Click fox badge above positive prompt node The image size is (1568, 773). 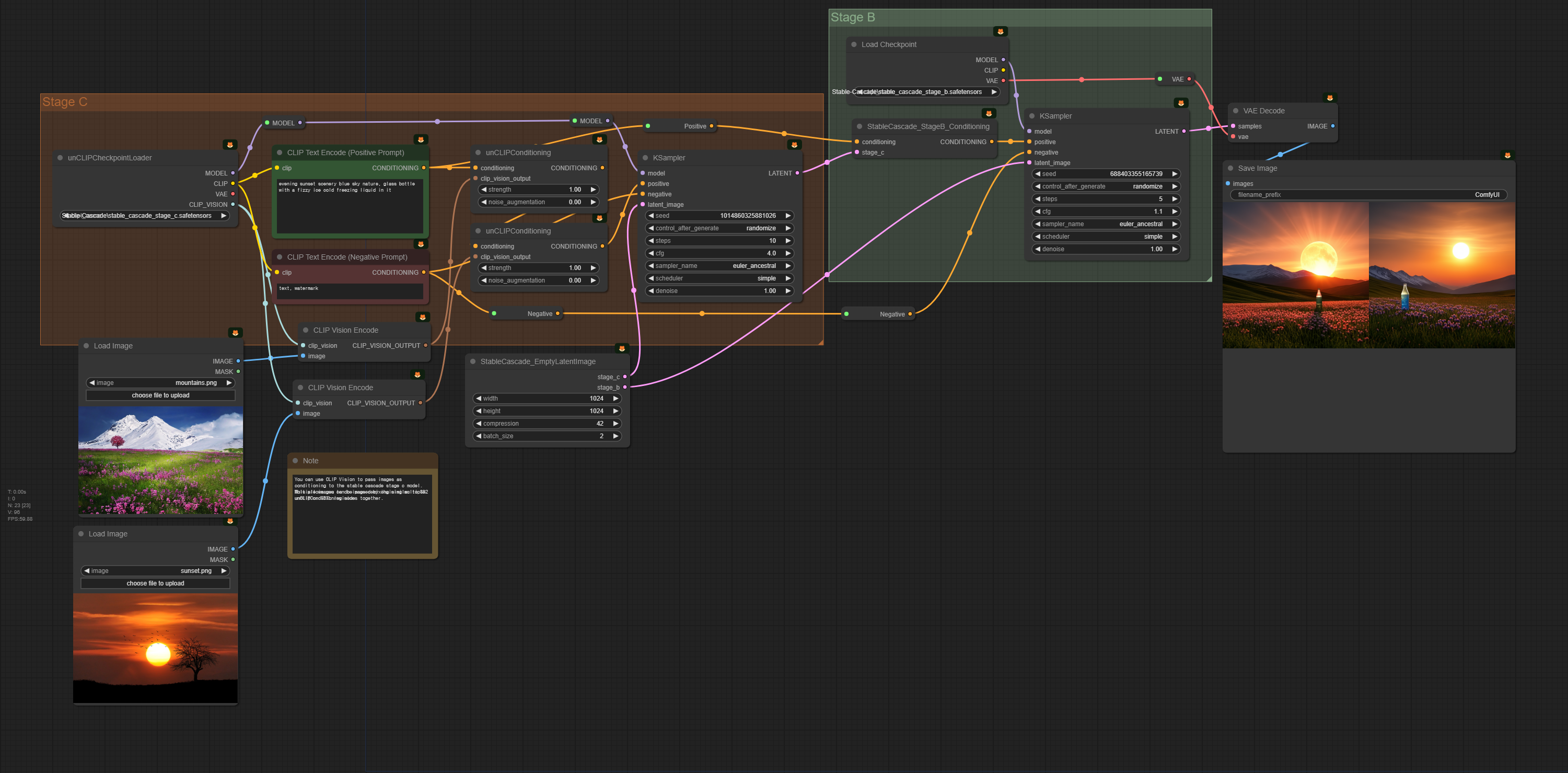click(x=420, y=139)
